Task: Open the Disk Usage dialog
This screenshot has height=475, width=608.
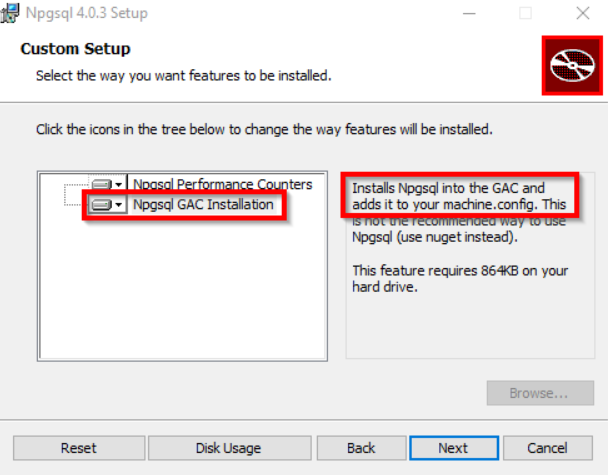Action: pos(229,448)
